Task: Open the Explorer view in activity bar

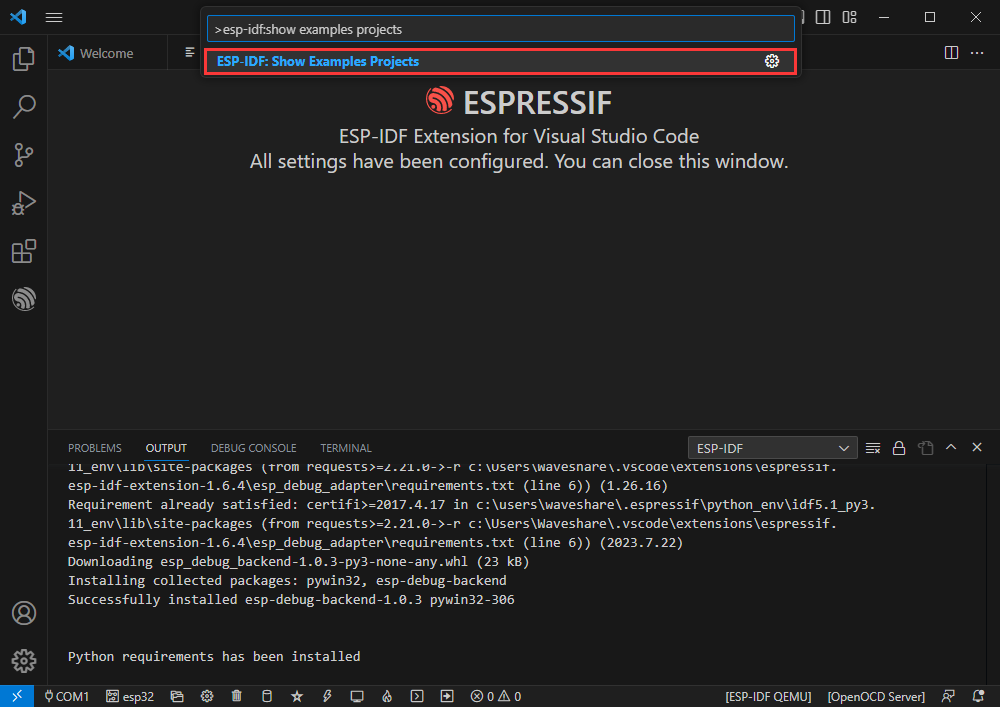Action: 24,59
